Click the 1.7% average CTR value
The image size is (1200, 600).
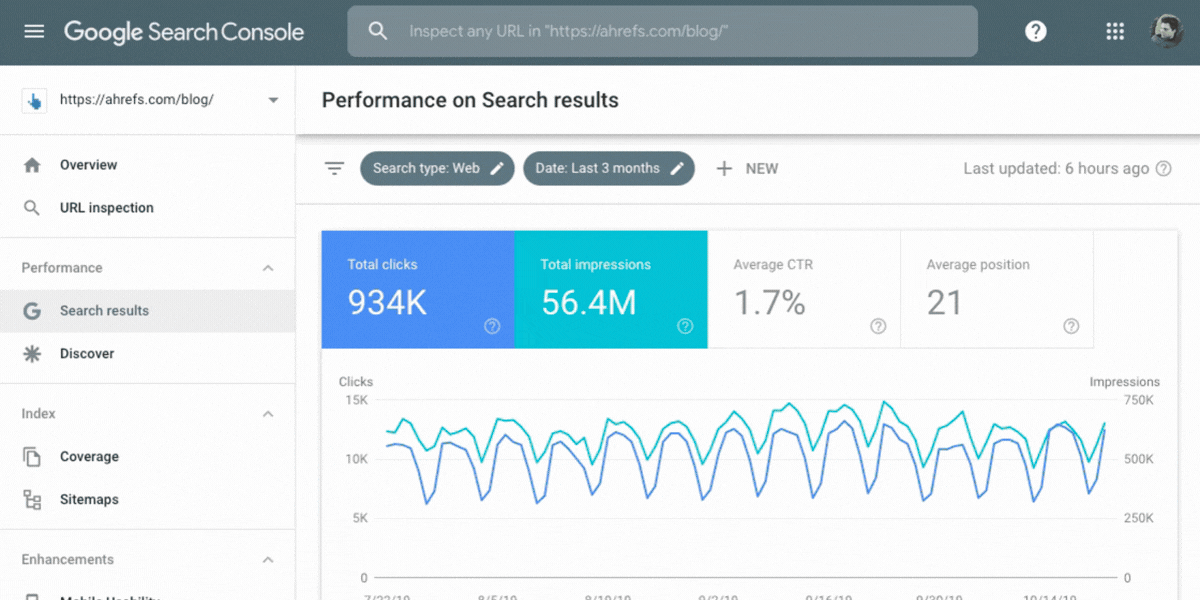point(770,303)
